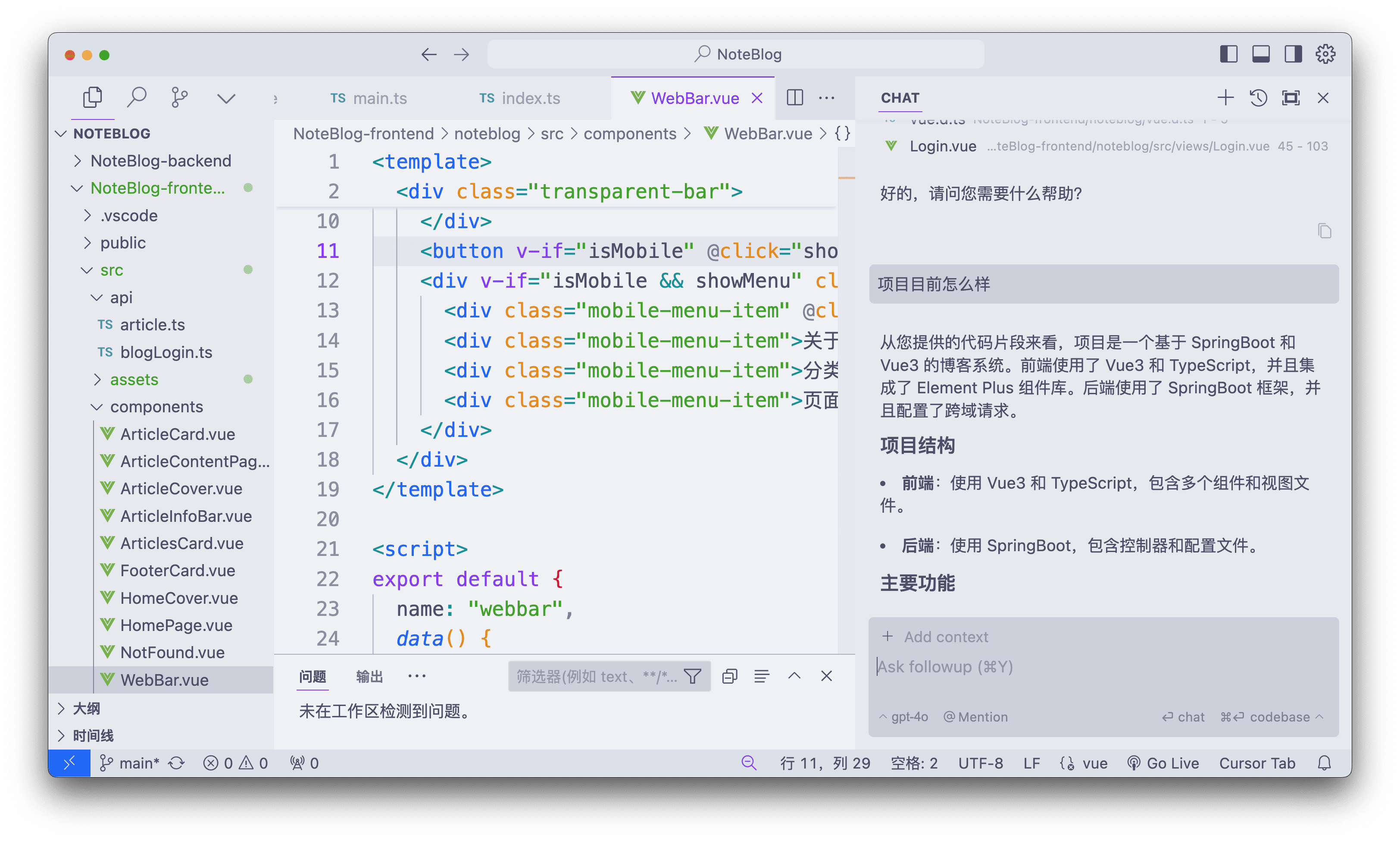Open the chat in full-screen editor icon
Image resolution: width=1400 pixels, height=841 pixels.
[1291, 98]
